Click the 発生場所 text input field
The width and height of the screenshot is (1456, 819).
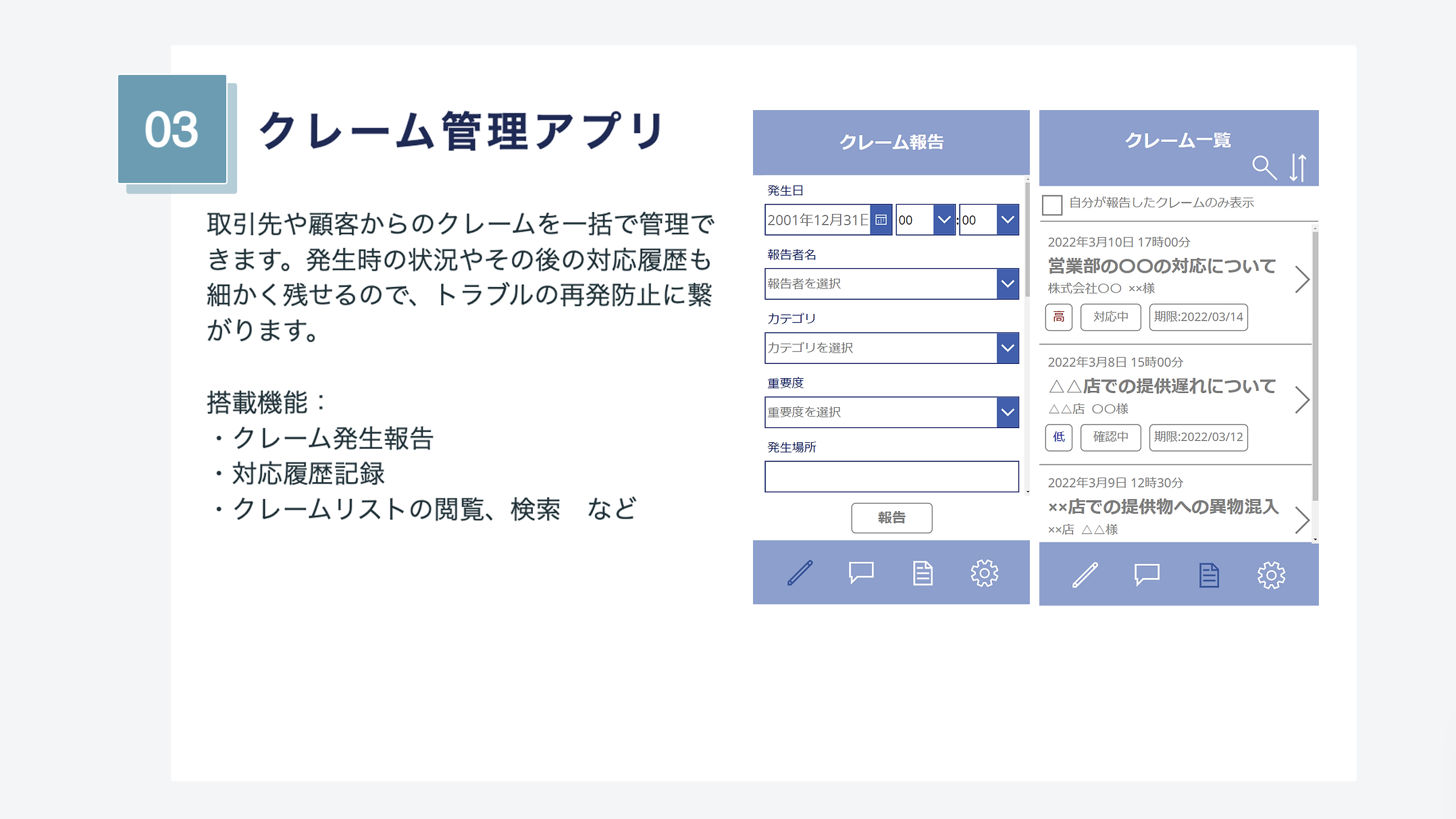tap(891, 477)
